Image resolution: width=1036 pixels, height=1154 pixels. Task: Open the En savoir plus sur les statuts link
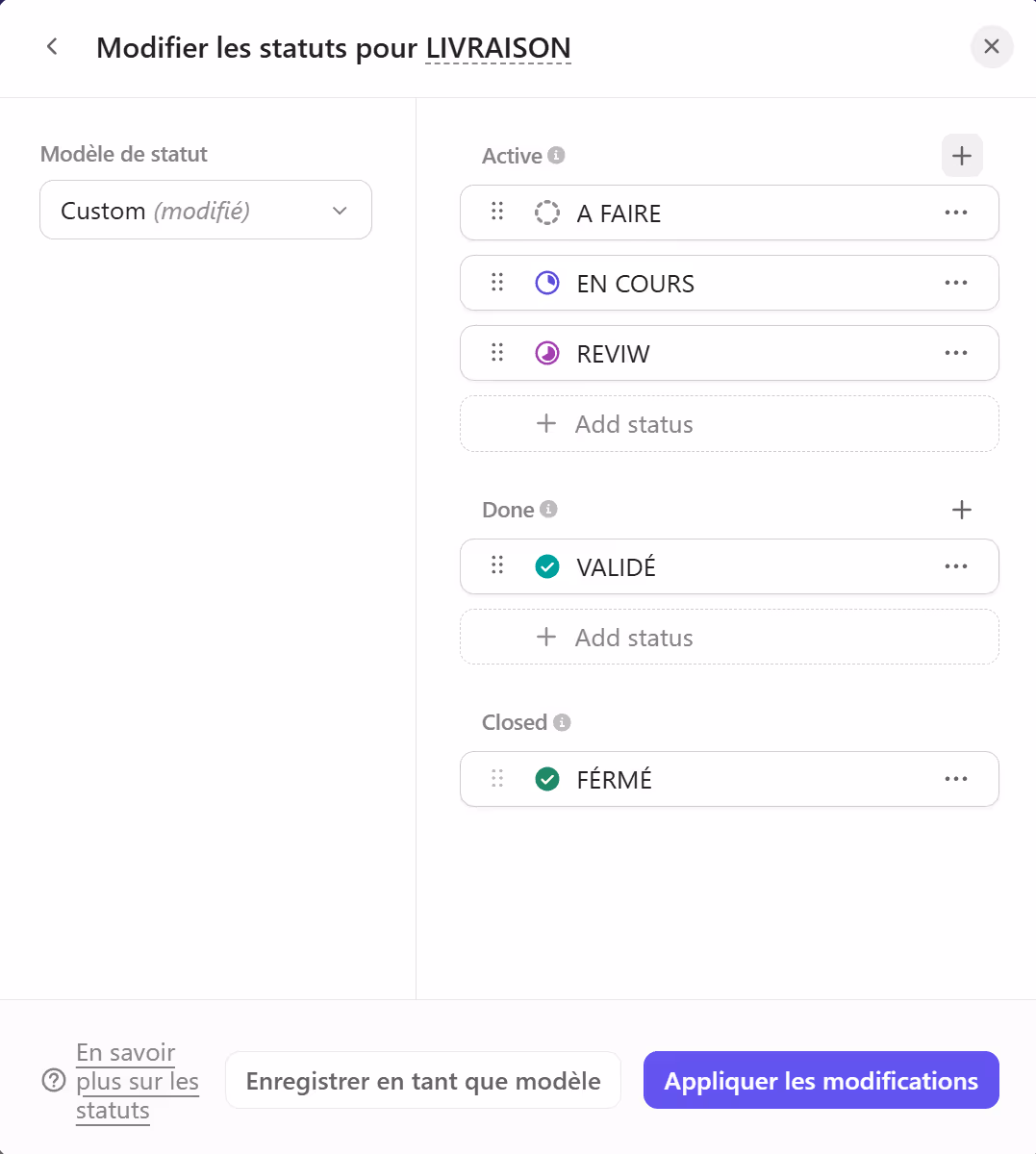[137, 1081]
